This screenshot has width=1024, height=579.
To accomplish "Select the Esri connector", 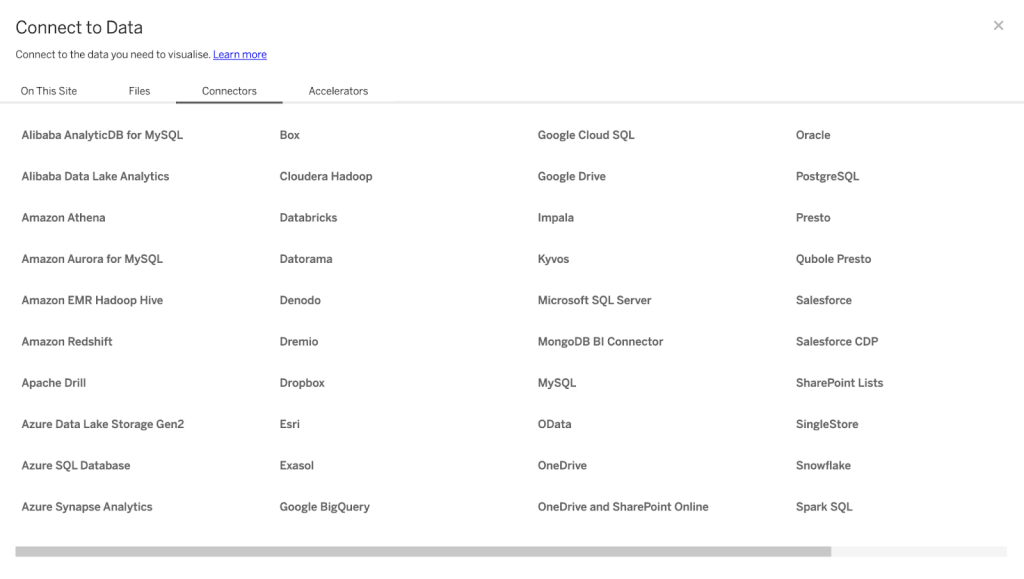I will pyautogui.click(x=289, y=424).
